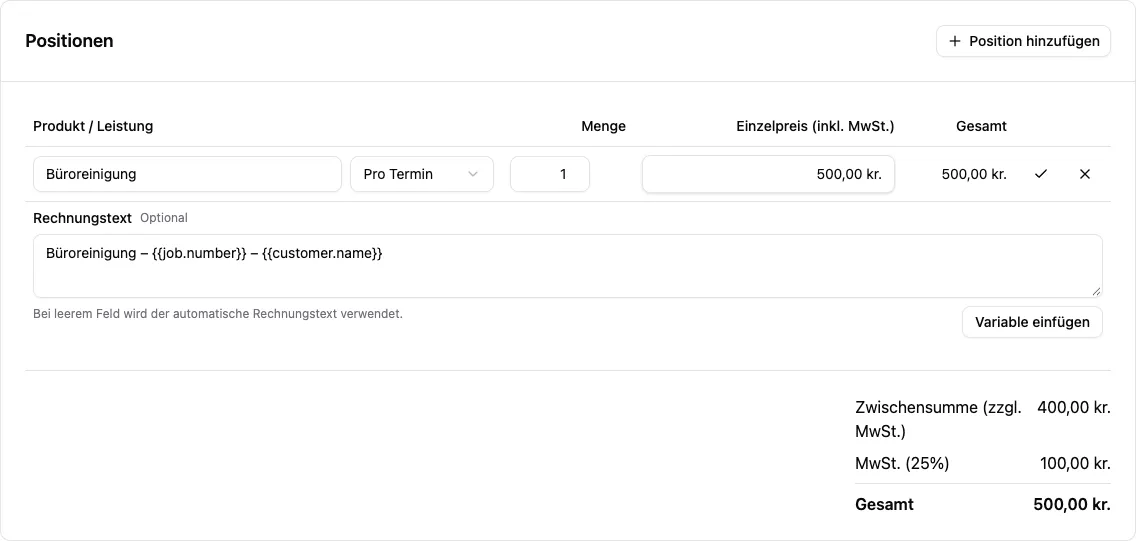This screenshot has width=1136, height=541.
Task: Click the Optional hint beside Rechnungstext
Action: pos(164,218)
